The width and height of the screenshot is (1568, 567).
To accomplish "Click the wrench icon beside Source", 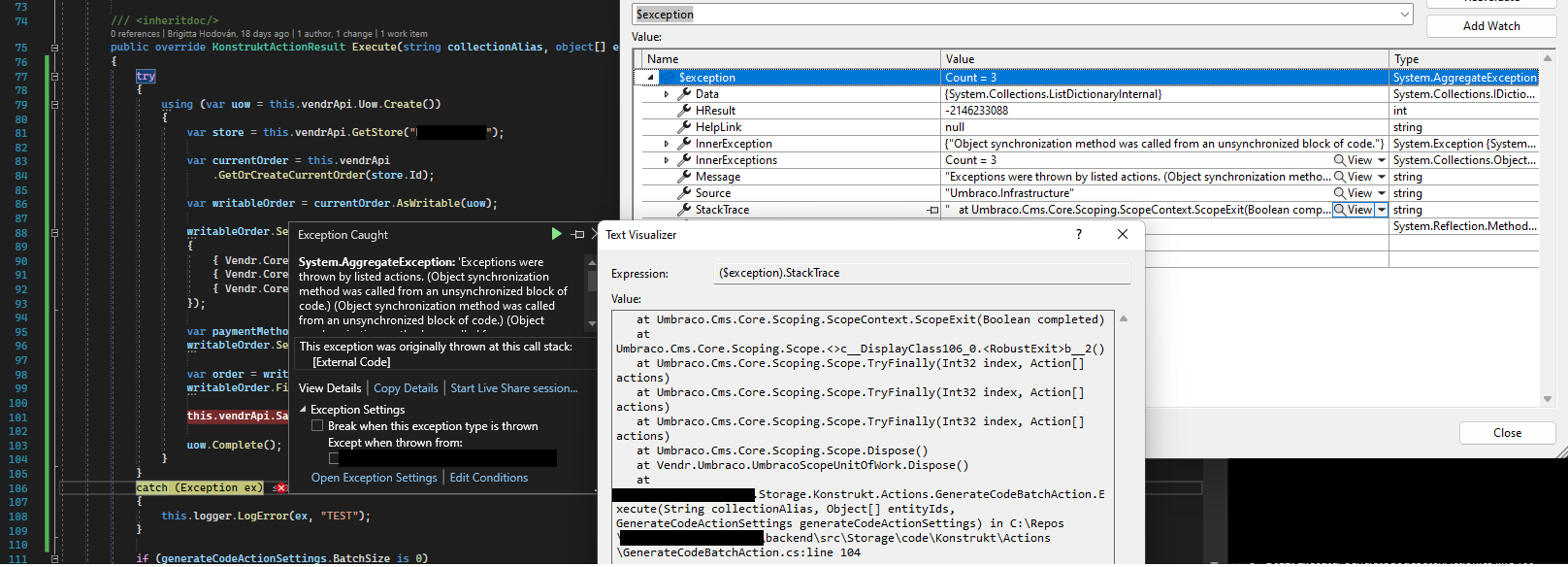I will click(x=684, y=193).
